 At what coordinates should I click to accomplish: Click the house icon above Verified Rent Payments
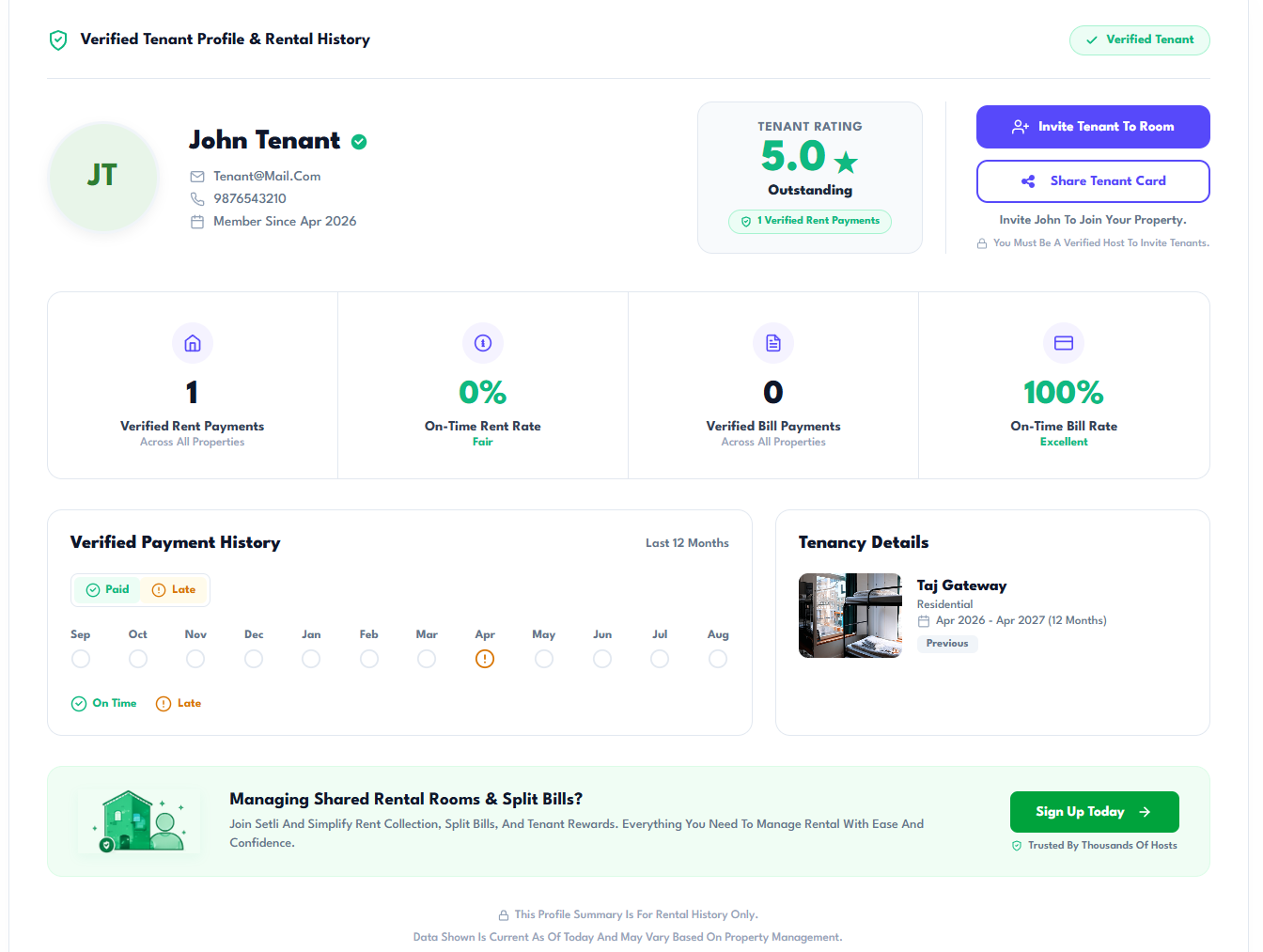(193, 343)
